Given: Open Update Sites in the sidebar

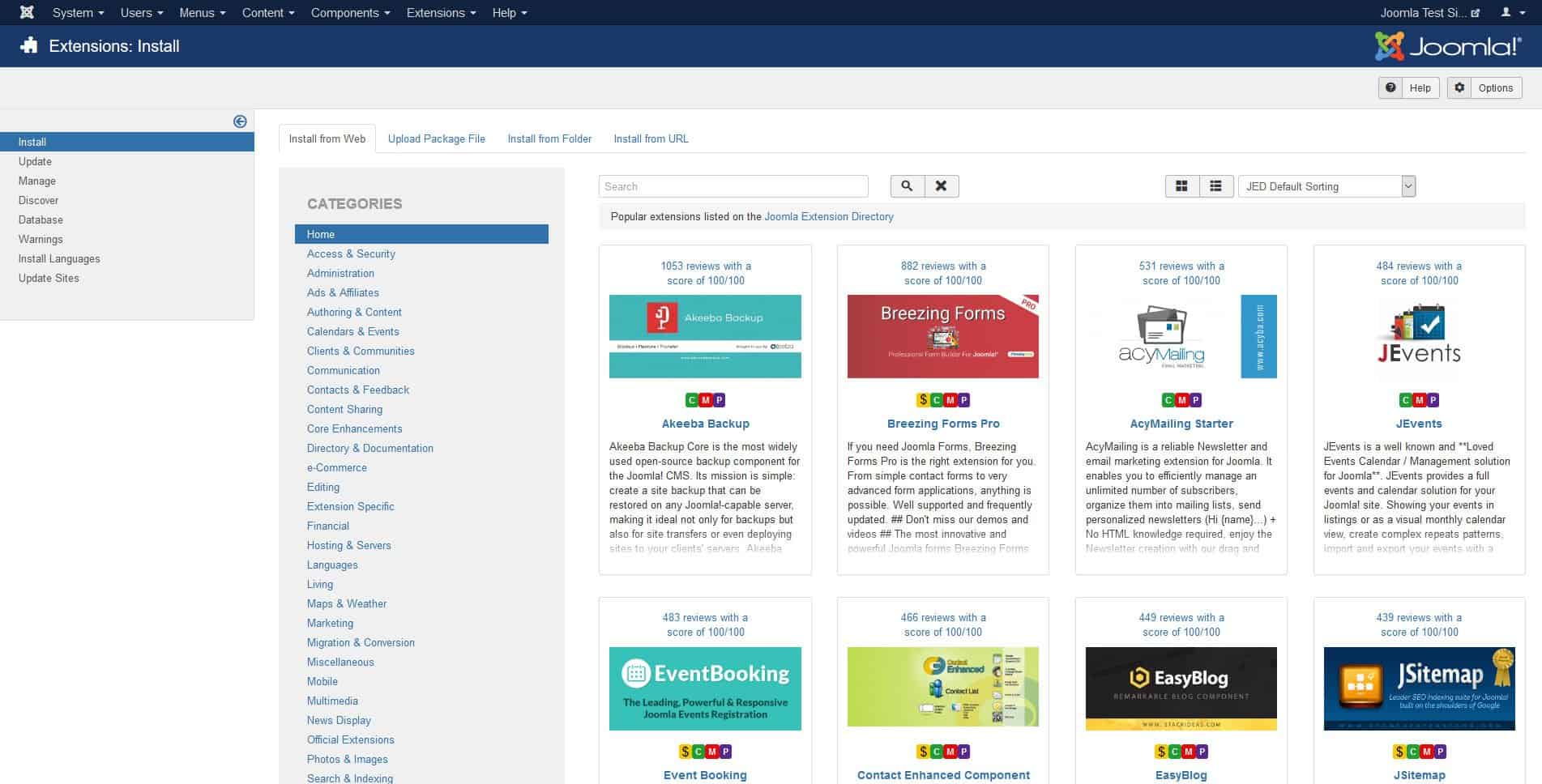Looking at the screenshot, I should click(x=49, y=278).
